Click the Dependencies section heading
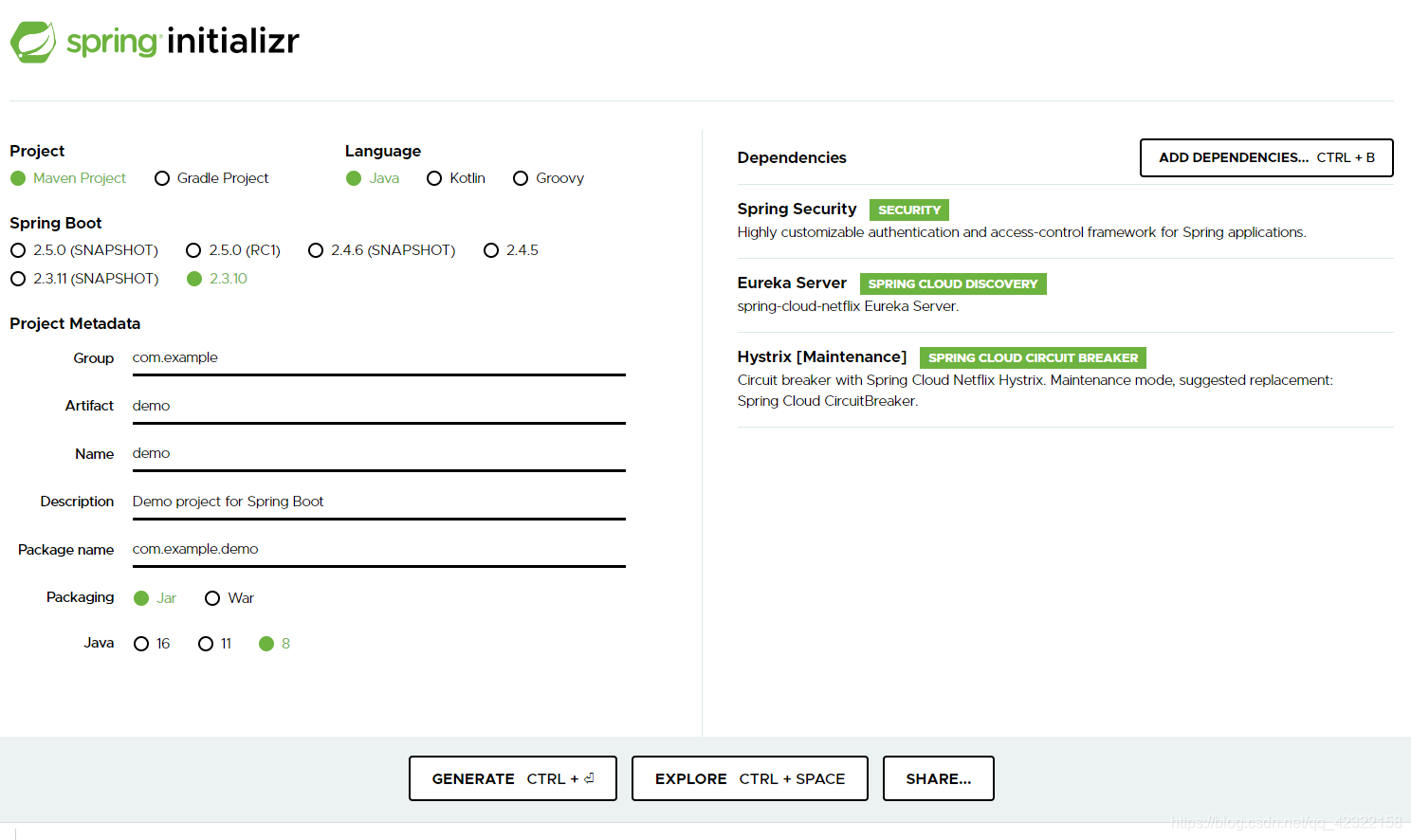This screenshot has height=840, width=1411. (x=792, y=157)
